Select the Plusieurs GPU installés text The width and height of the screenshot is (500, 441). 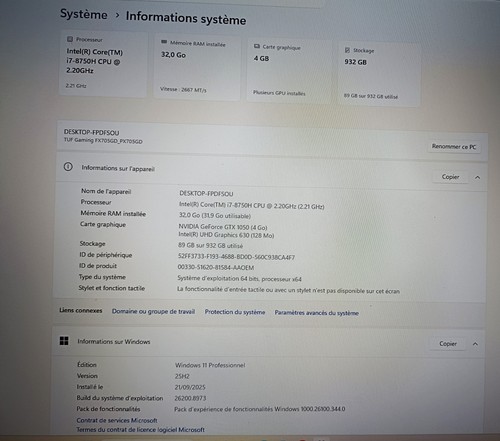[x=279, y=93]
